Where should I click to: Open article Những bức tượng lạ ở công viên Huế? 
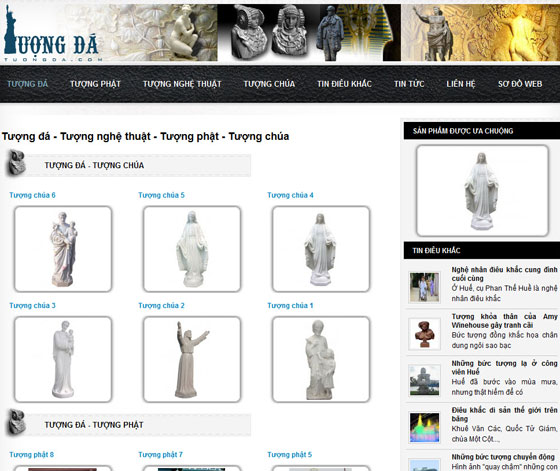[x=504, y=367]
